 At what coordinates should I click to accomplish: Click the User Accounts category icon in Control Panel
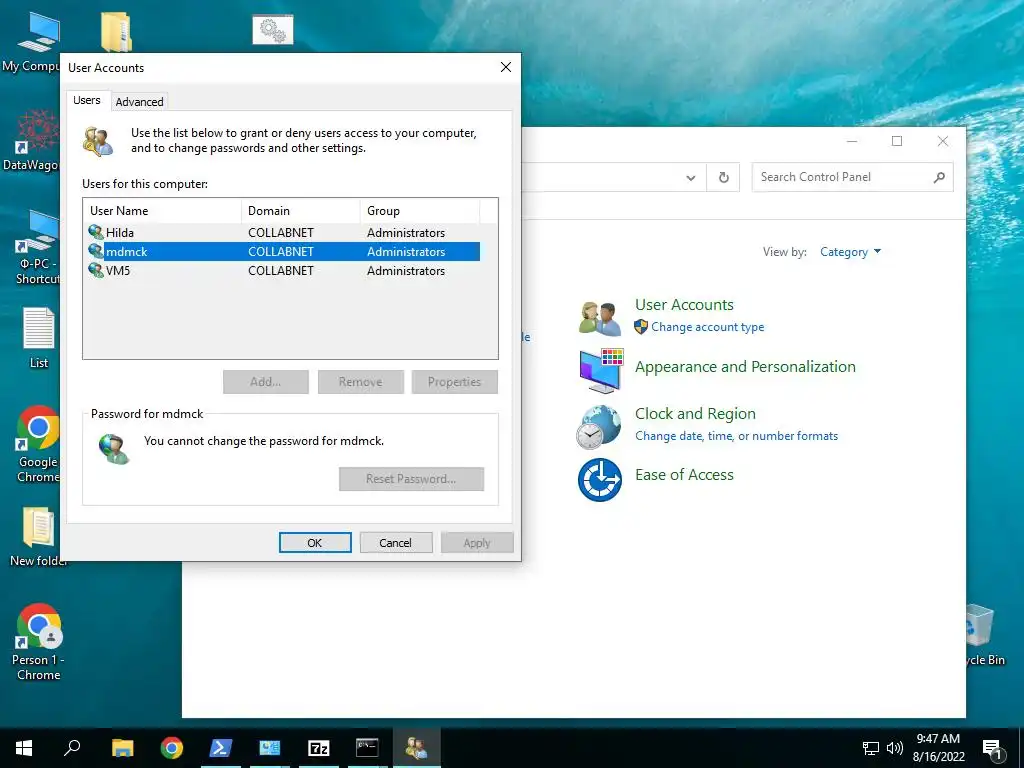click(600, 318)
